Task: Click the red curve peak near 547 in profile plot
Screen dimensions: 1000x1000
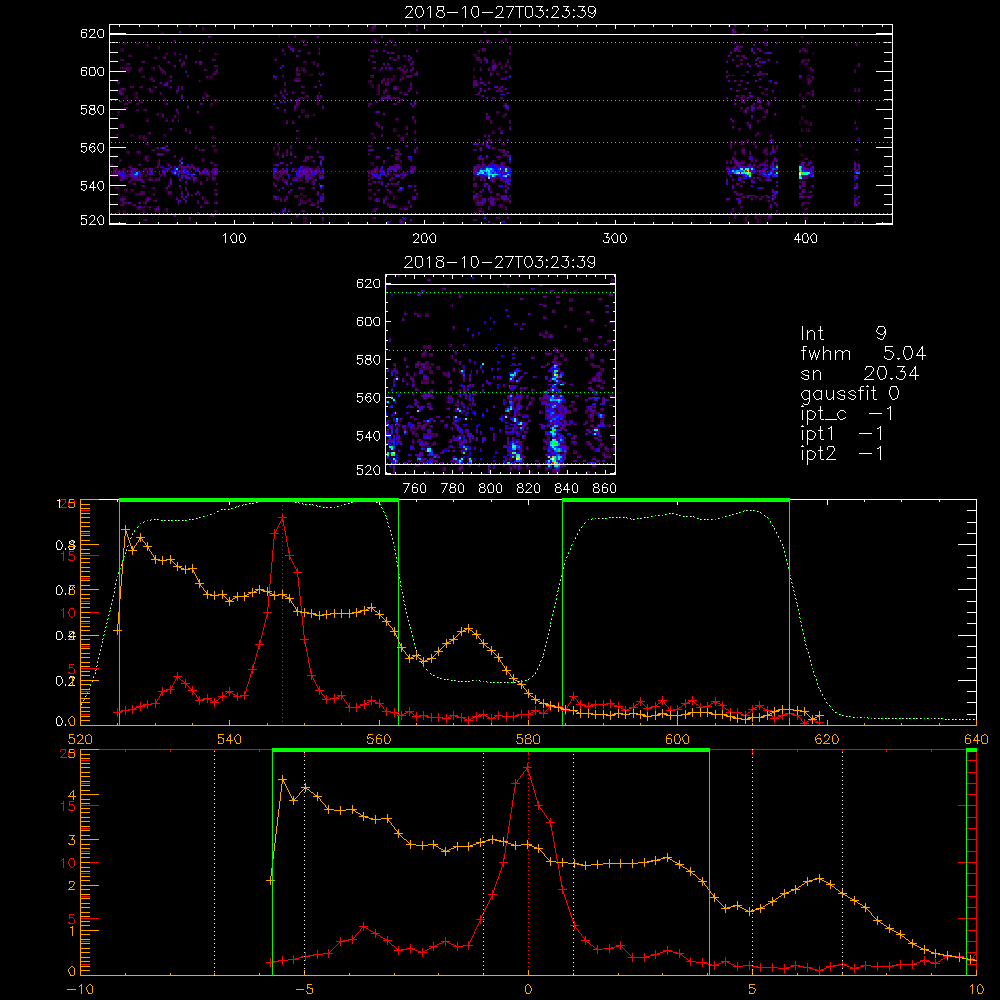Action: tap(282, 518)
